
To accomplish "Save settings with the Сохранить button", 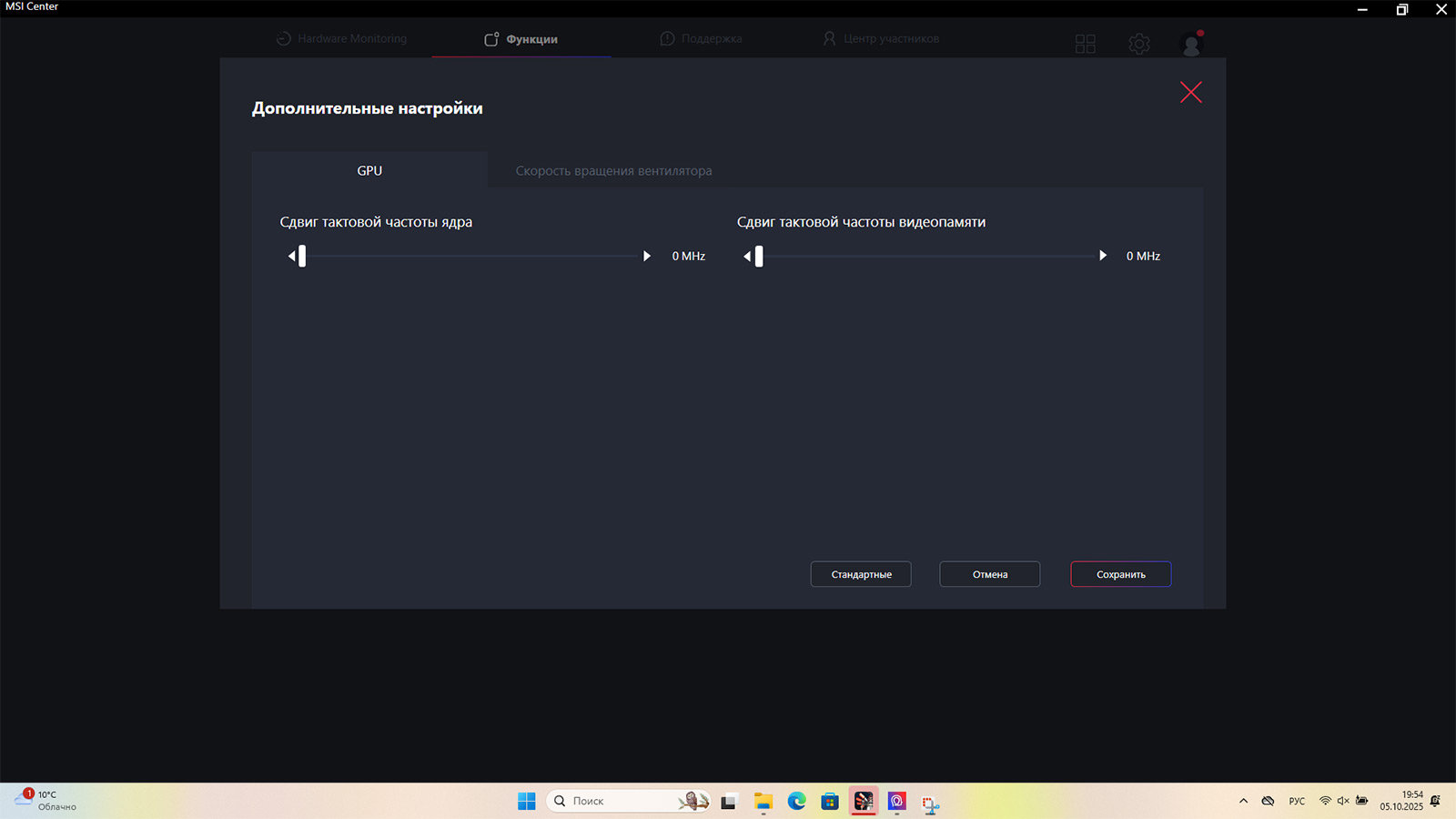I will click(1120, 574).
